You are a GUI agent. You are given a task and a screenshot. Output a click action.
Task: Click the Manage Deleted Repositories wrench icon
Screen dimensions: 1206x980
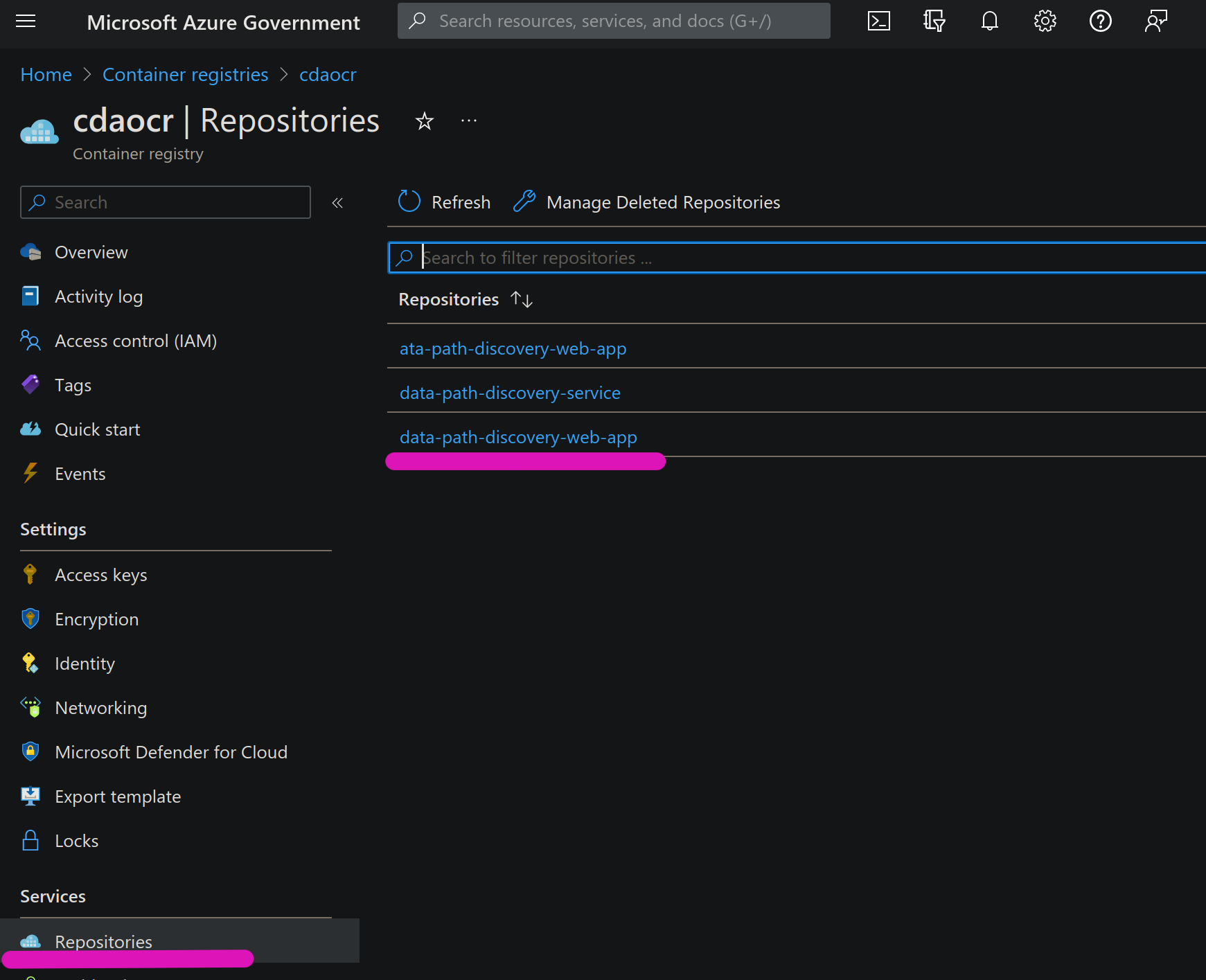(524, 202)
